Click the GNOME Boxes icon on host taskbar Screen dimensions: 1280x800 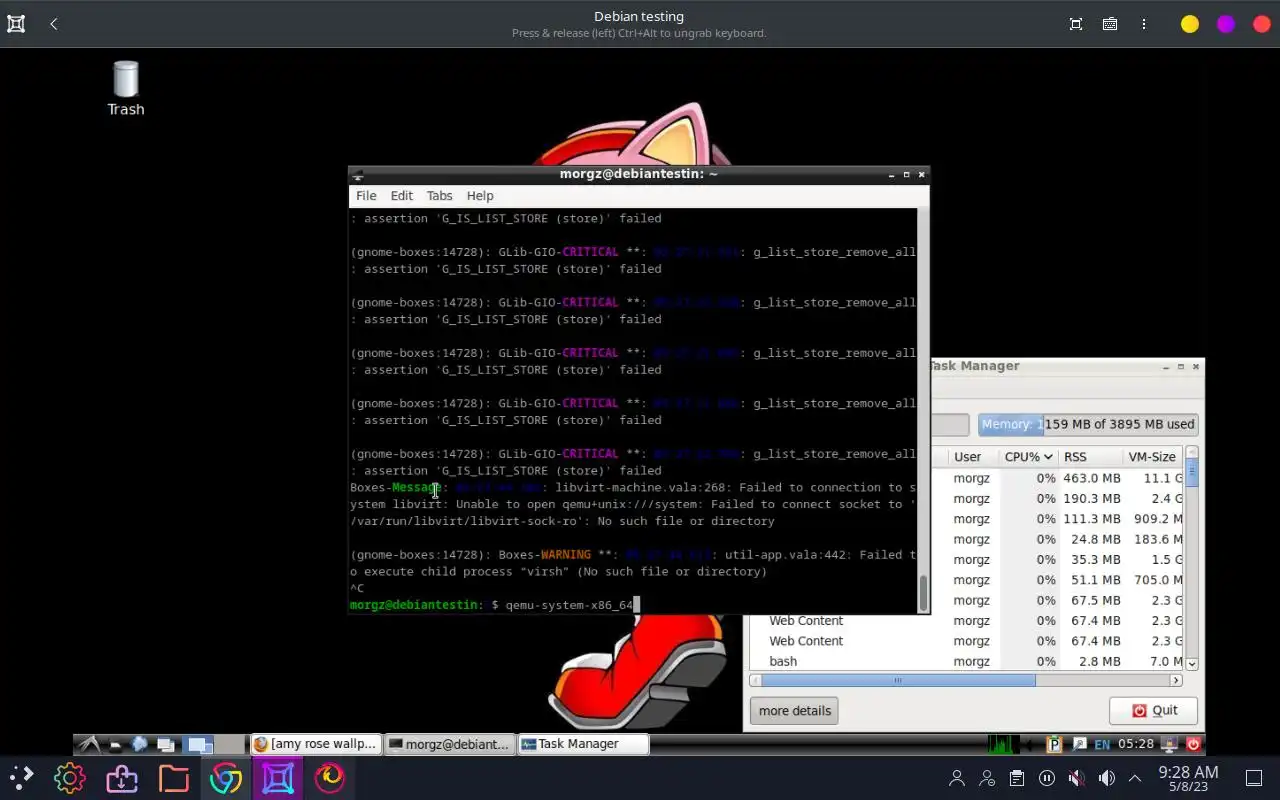pyautogui.click(x=278, y=778)
